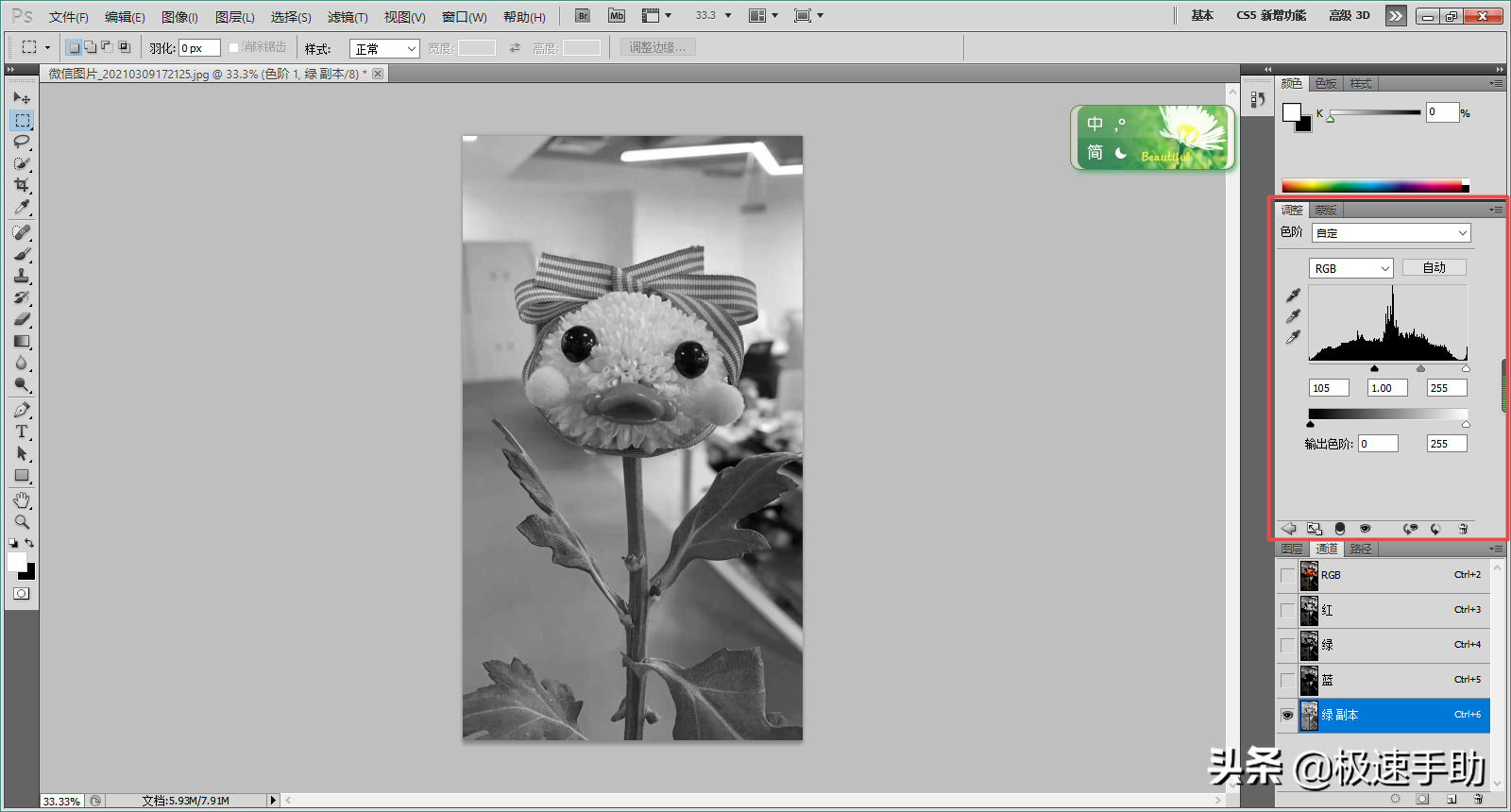Select the Eyedropper tool in toolbox
1511x812 pixels.
[22, 207]
